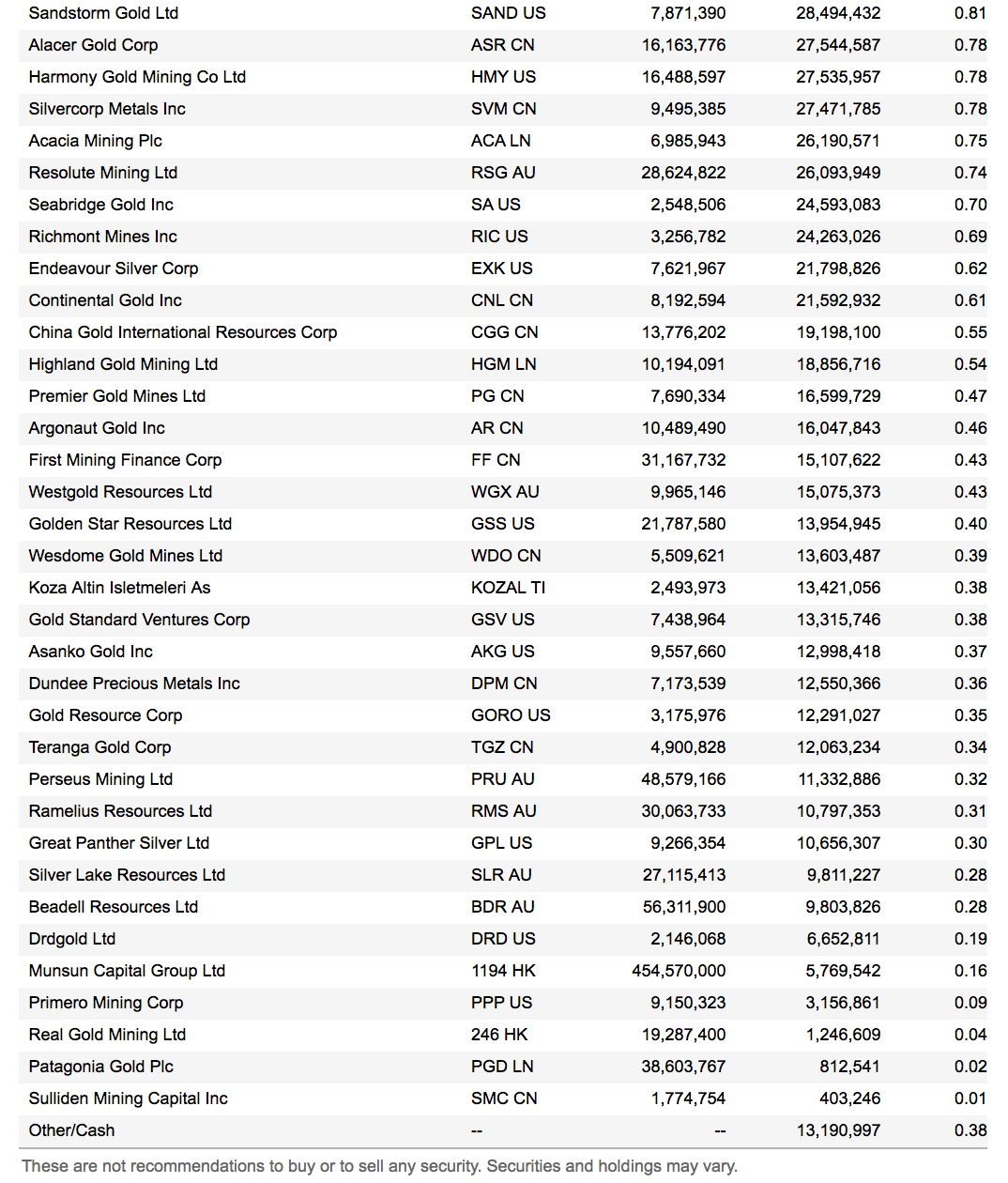Select the KOZAL TI ticker

coord(508,588)
